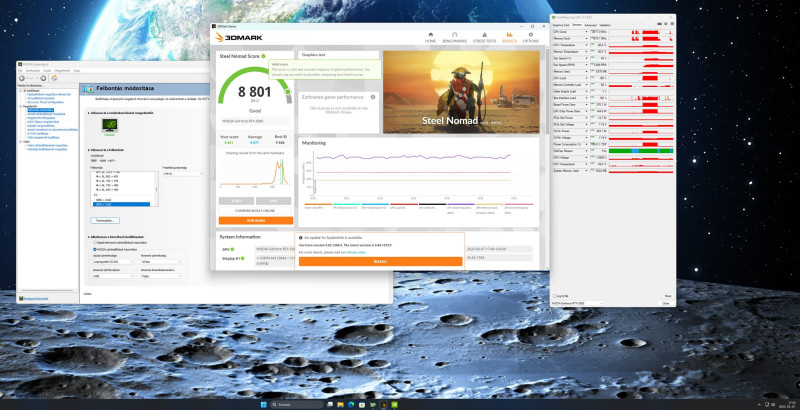Viewport: 800px width, 410px height.
Task: Toggle the GPU Temperature legend in the Monitoring chart
Action: click(376, 206)
